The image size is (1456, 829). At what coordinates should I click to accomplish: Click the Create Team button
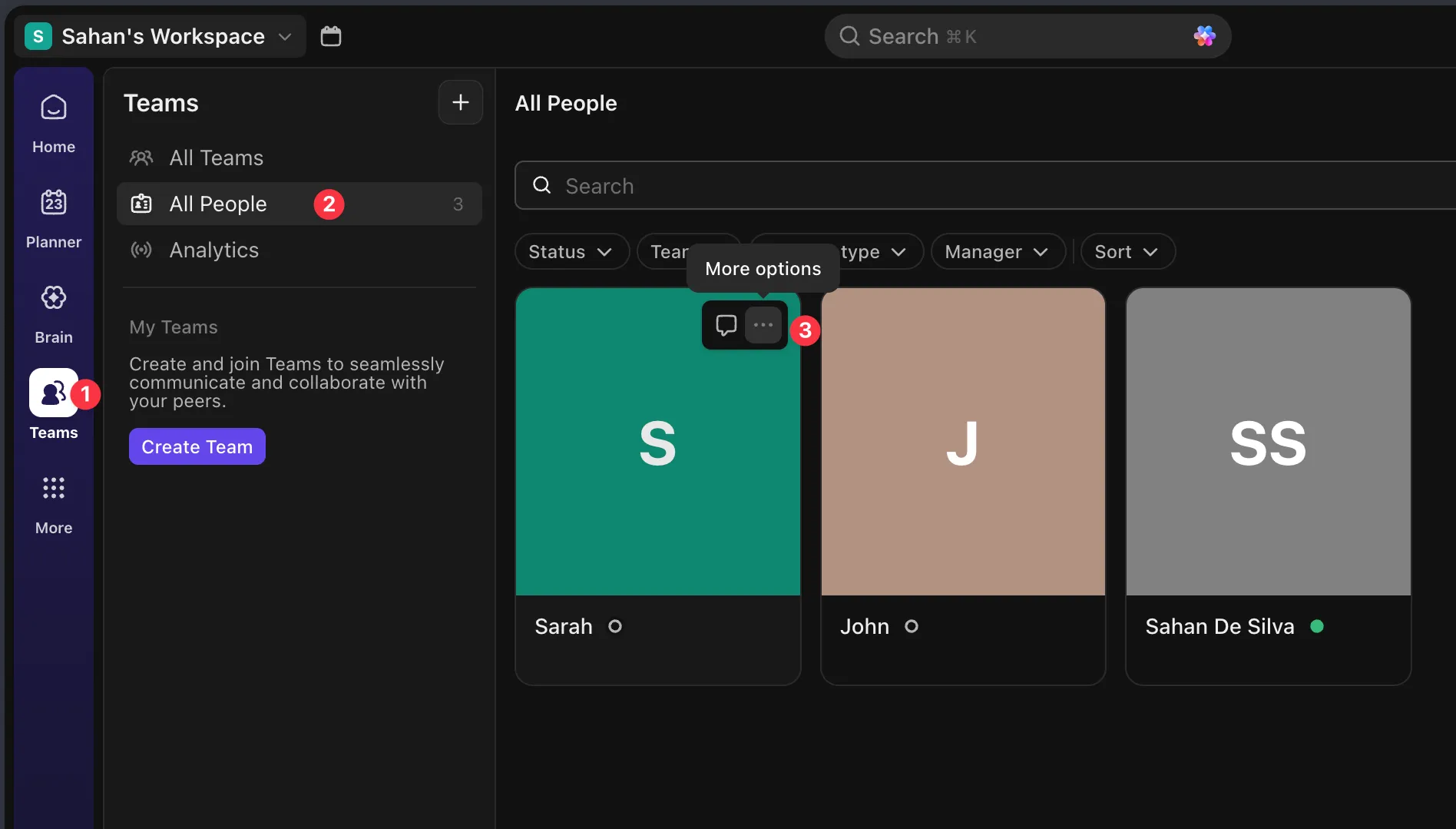(x=197, y=446)
